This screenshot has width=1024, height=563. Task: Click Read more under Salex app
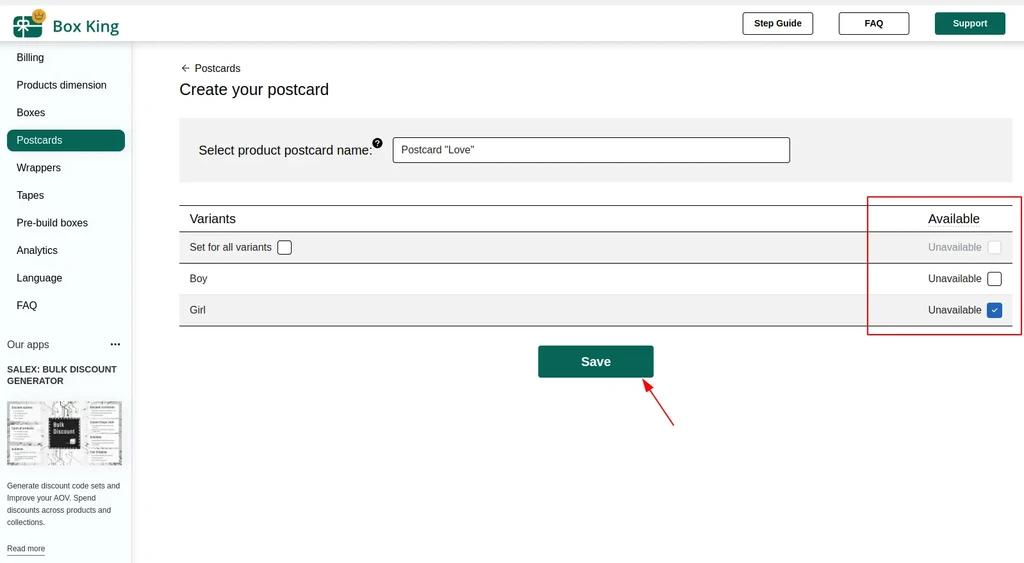26,549
